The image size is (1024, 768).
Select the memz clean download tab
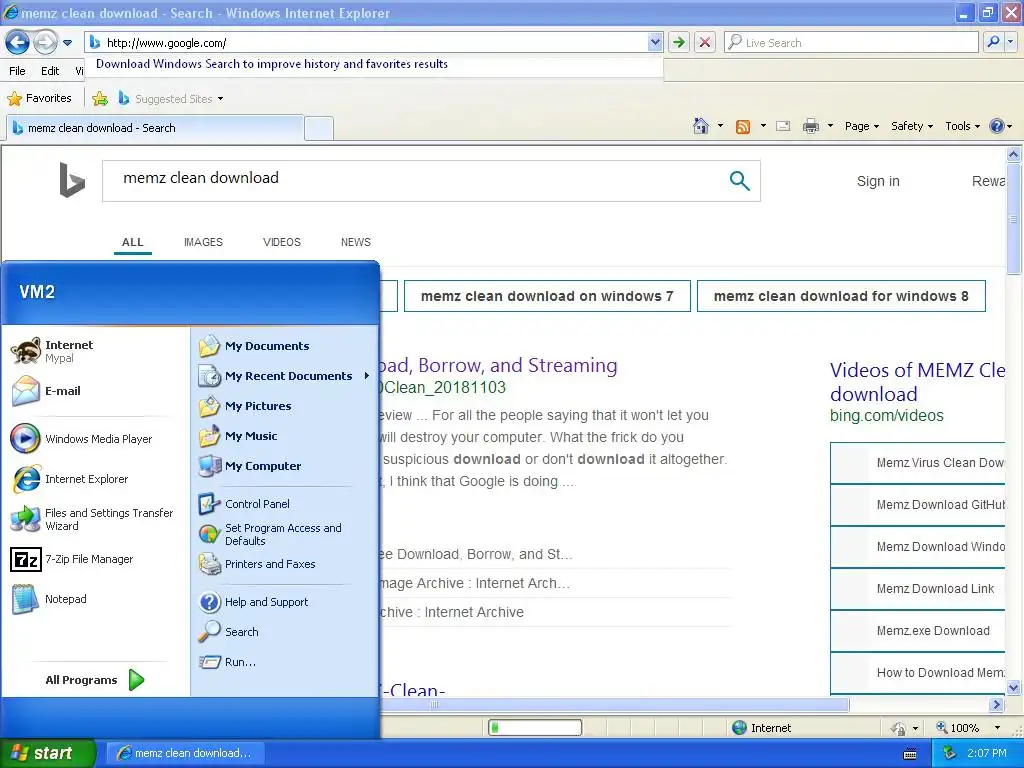(x=155, y=128)
